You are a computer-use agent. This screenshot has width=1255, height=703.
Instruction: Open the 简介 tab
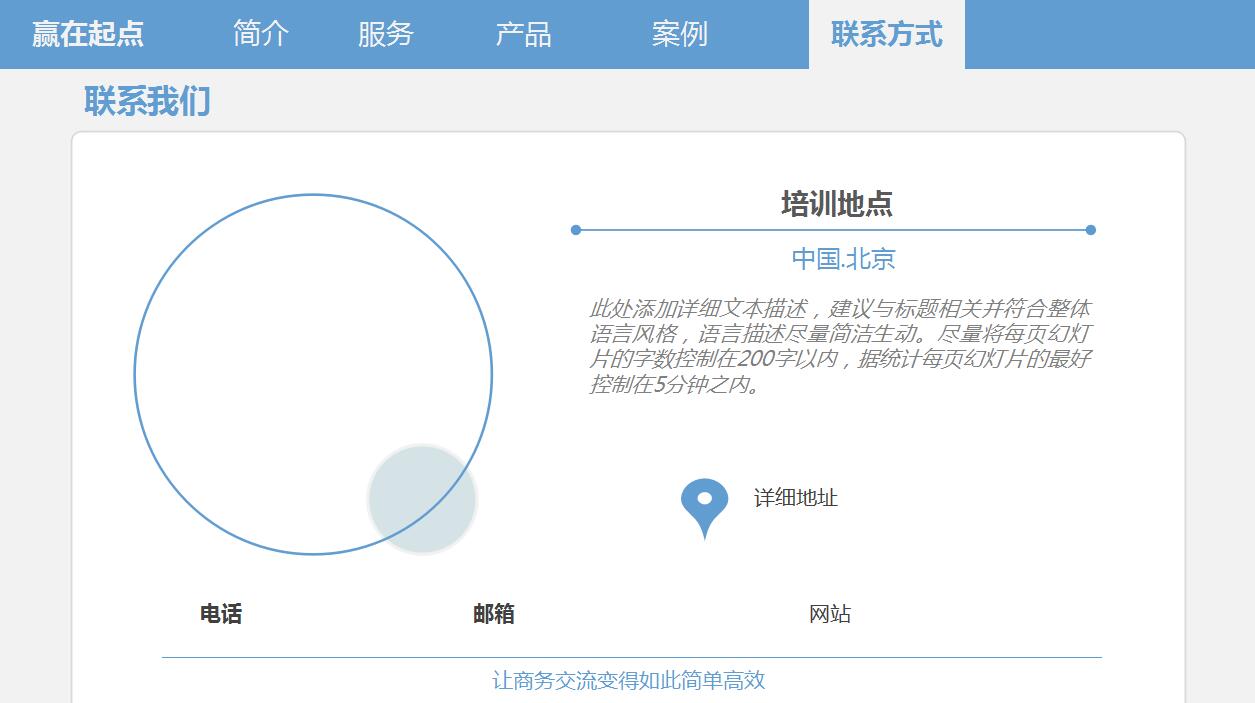pos(261,34)
